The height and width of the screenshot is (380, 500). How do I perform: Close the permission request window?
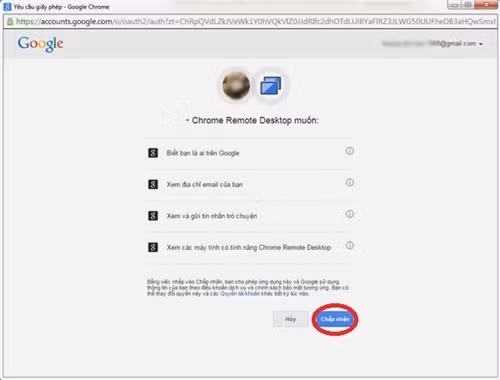pos(487,5)
